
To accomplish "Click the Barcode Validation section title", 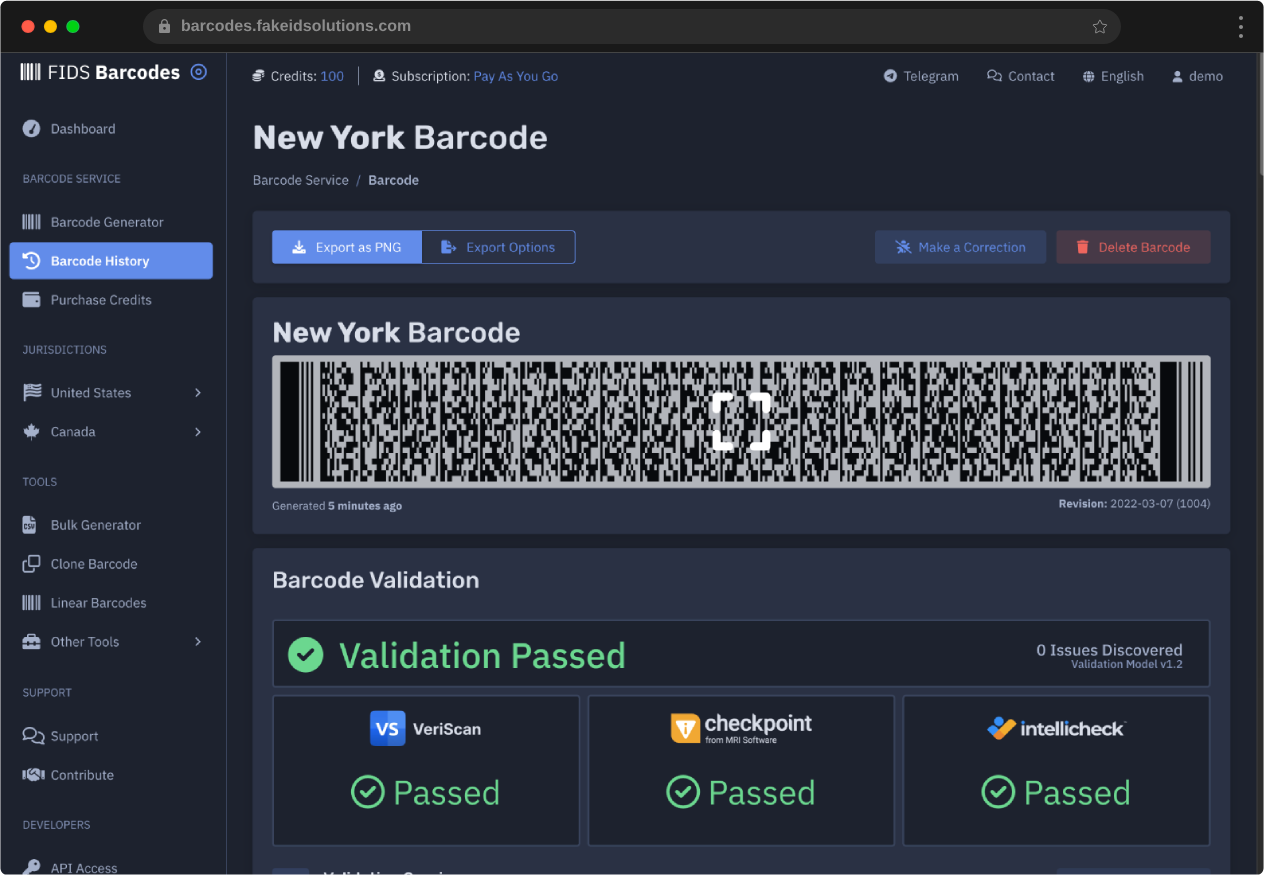I will [376, 580].
